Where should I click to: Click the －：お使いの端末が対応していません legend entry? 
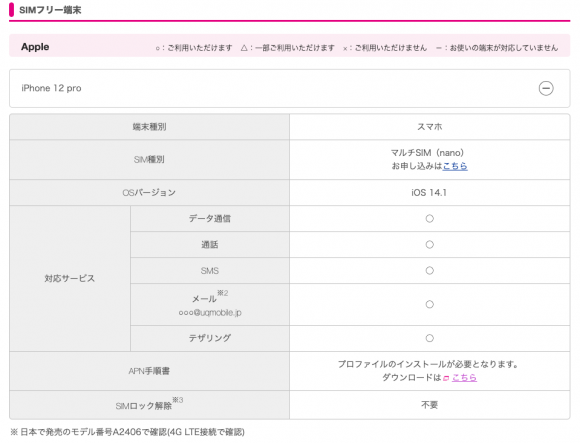point(497,48)
